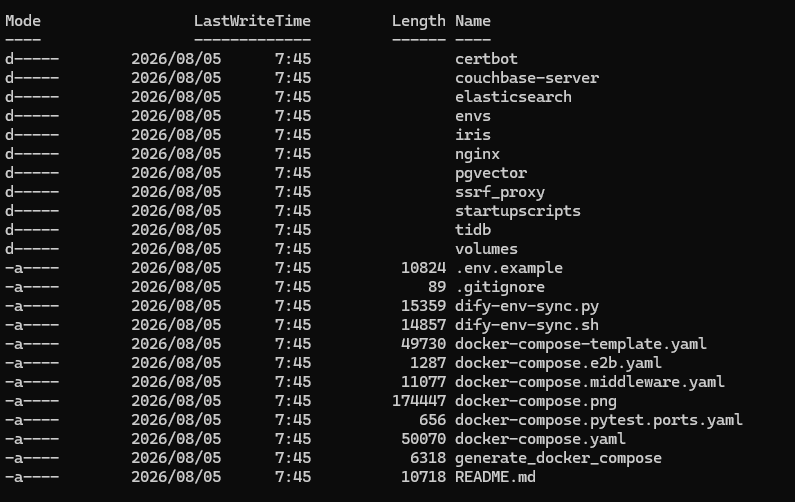Click the docker-compose.png file name
Image resolution: width=795 pixels, height=502 pixels.
point(536,401)
